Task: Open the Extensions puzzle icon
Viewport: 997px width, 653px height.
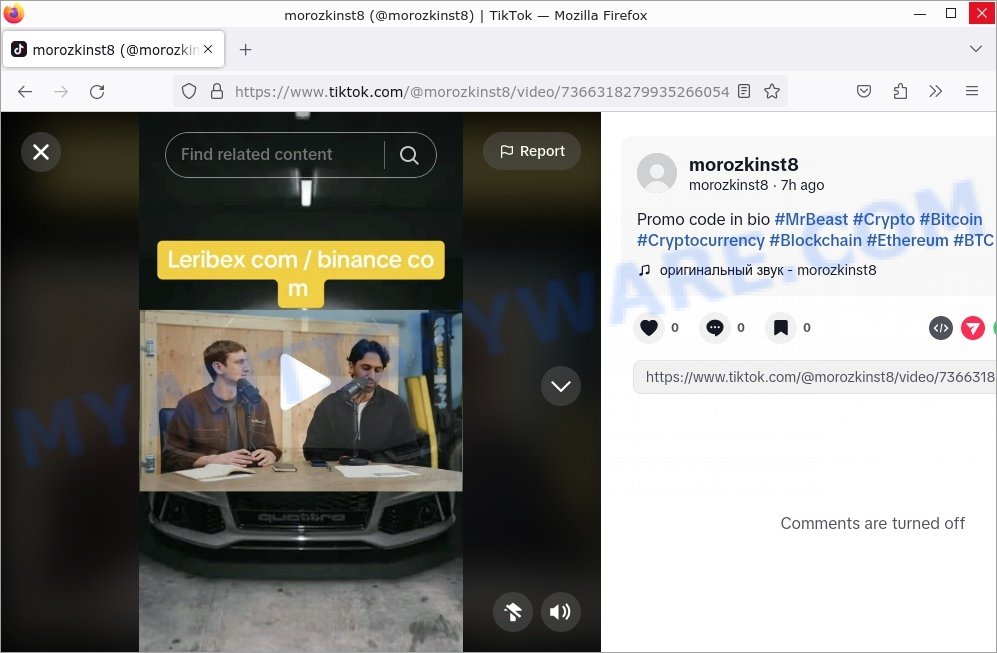Action: [x=900, y=92]
